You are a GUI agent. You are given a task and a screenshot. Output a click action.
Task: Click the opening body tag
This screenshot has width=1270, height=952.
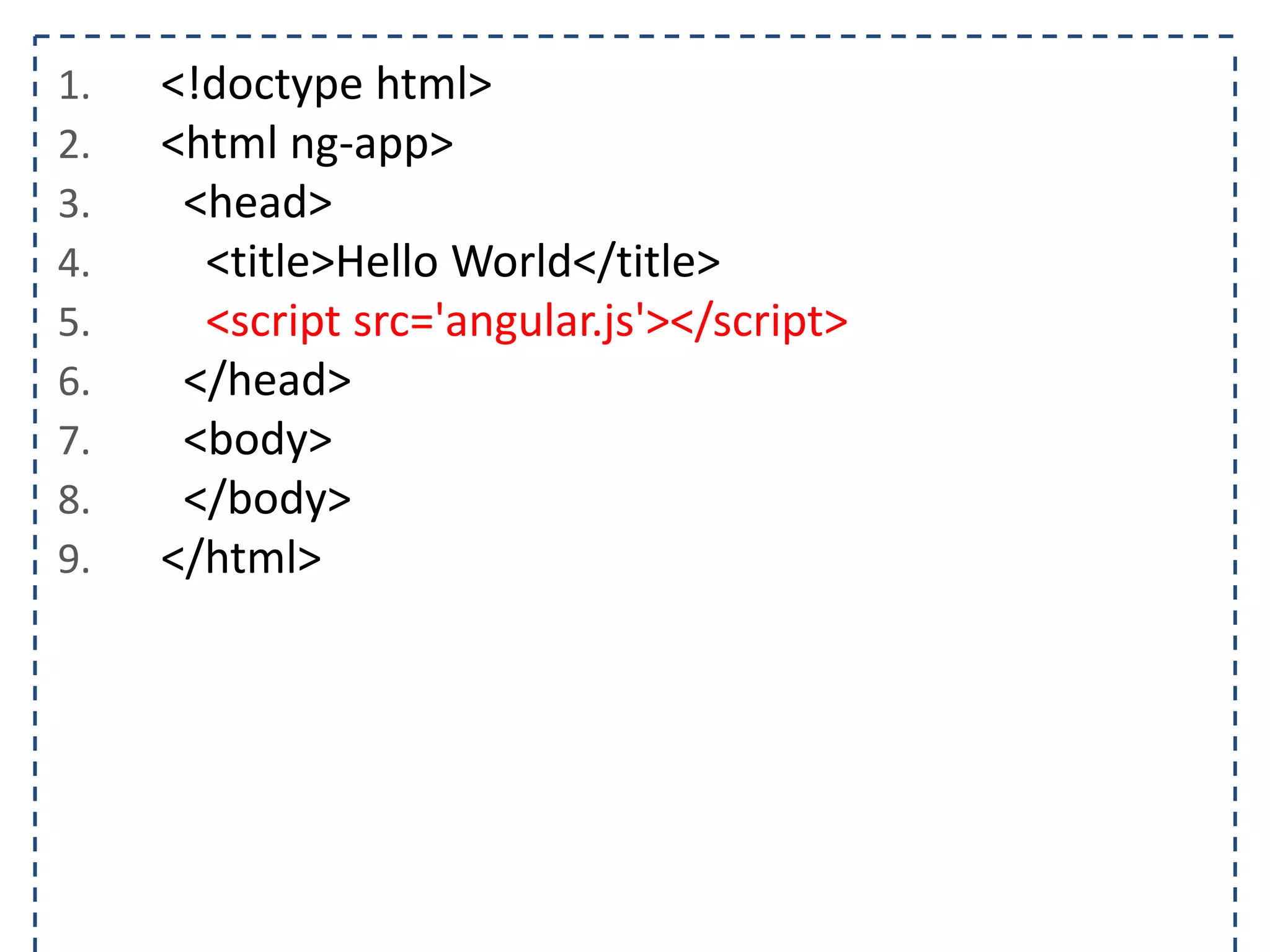258,439
